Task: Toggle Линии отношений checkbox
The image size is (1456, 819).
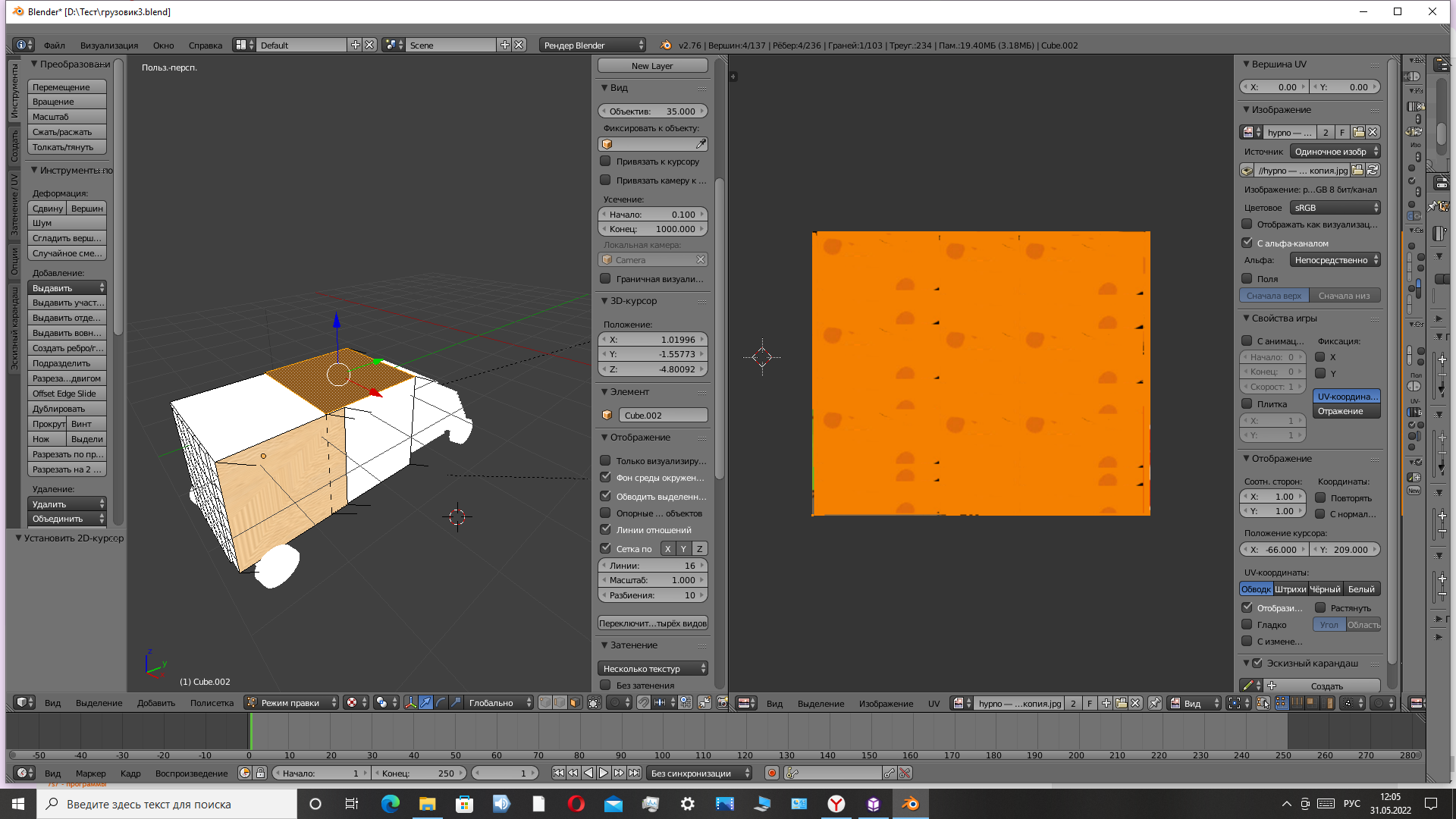Action: click(605, 530)
